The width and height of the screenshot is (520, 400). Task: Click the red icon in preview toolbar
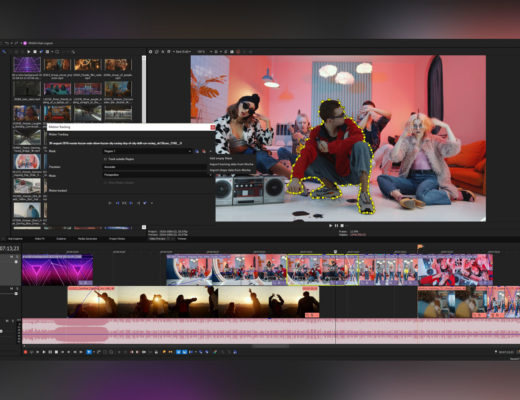[x=238, y=52]
